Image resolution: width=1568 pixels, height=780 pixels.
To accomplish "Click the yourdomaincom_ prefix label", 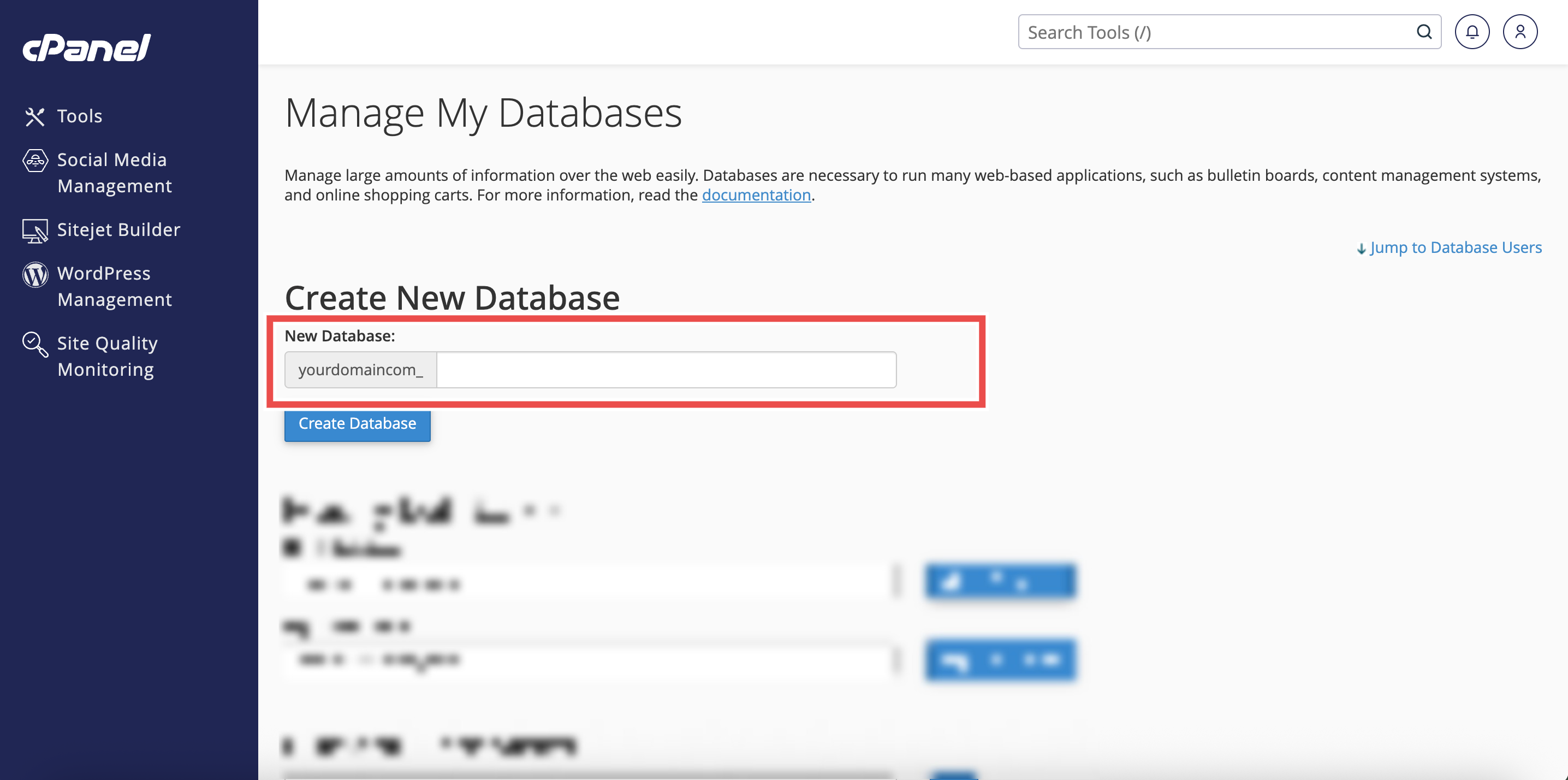I will (x=360, y=370).
